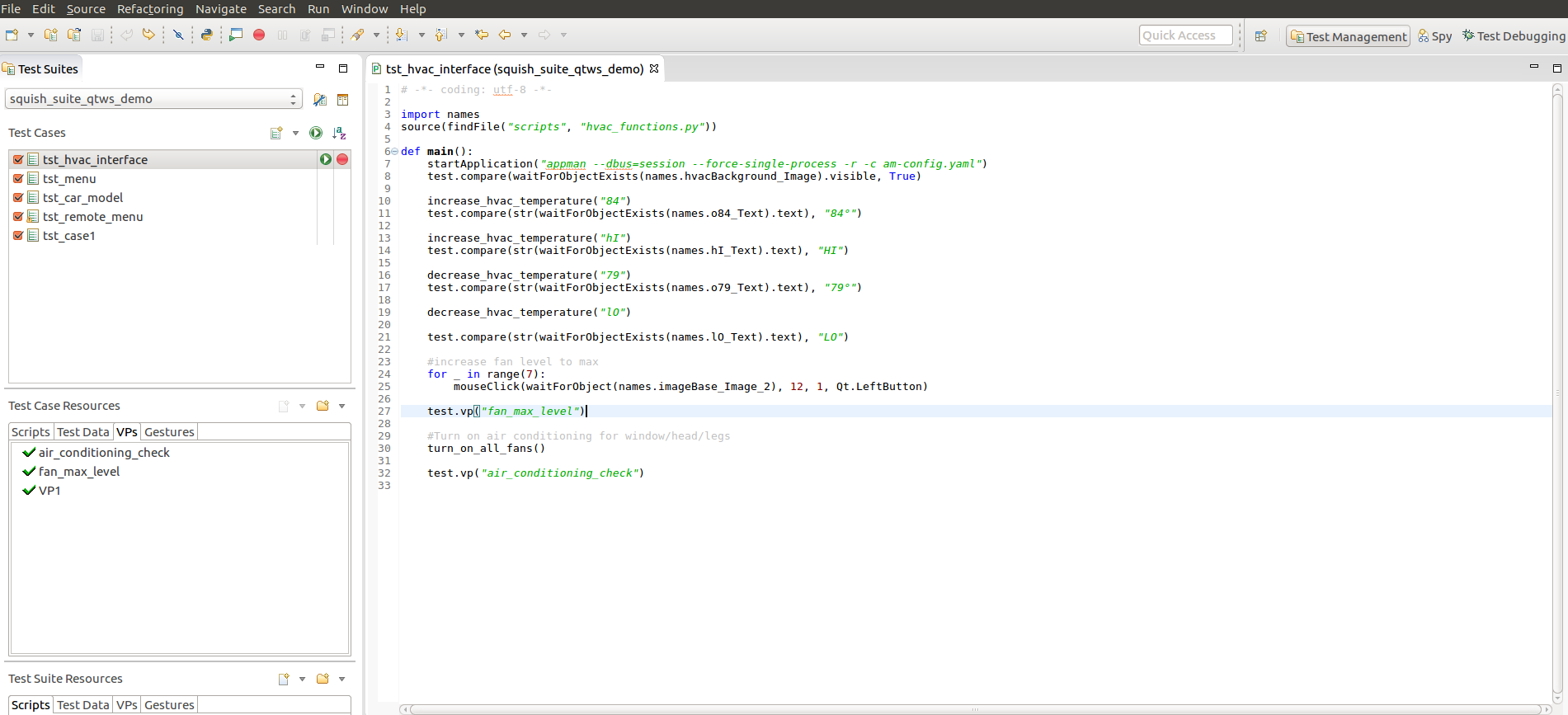The image size is (1568, 715).
Task: Click the Quick Access search field
Action: pyautogui.click(x=1185, y=35)
